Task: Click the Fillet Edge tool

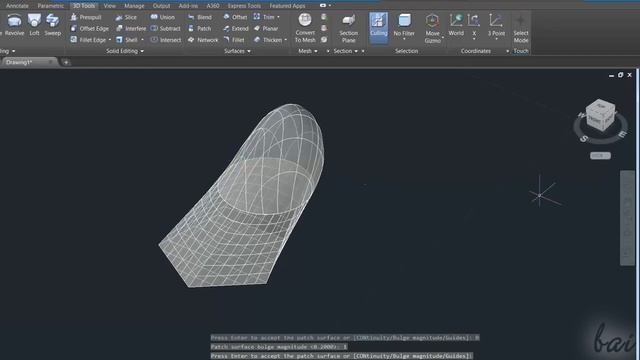Action: (88, 40)
